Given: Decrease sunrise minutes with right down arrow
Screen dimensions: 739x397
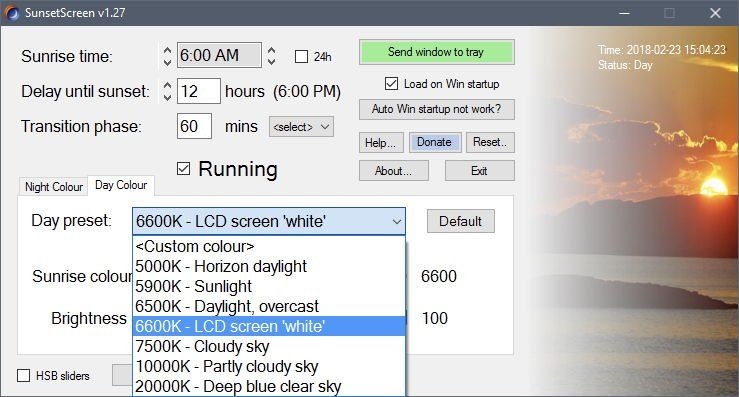Looking at the screenshot, I should point(271,62).
